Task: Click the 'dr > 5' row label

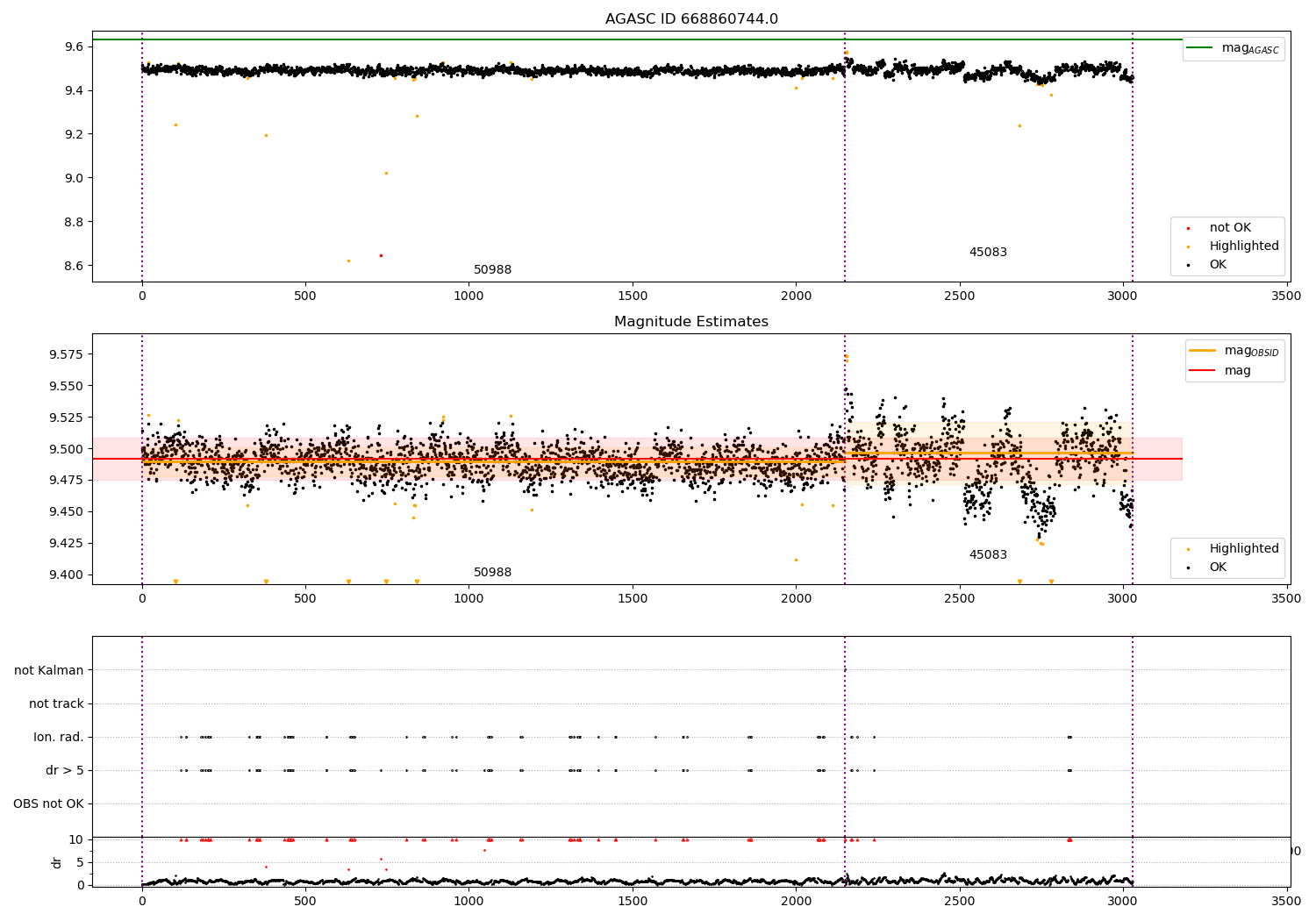Action: 65,771
